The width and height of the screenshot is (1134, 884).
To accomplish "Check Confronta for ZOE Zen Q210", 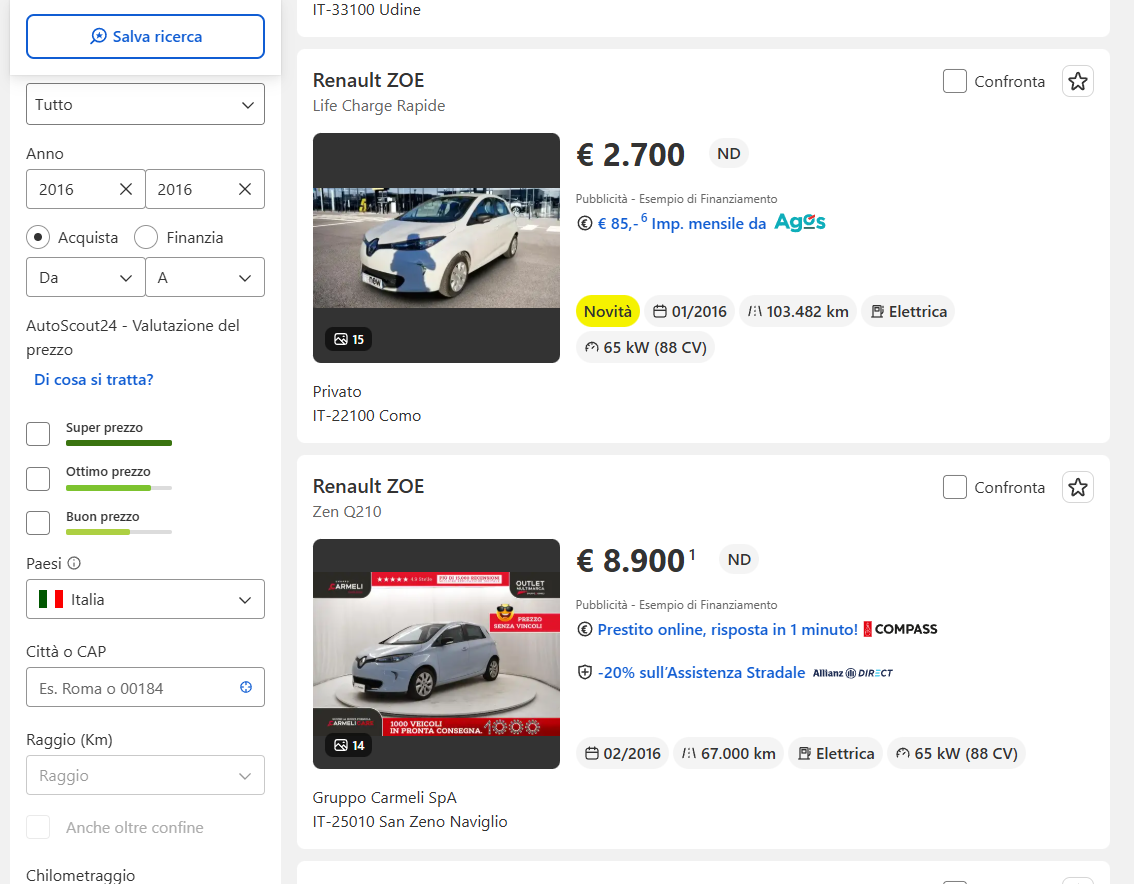I will pyautogui.click(x=955, y=487).
